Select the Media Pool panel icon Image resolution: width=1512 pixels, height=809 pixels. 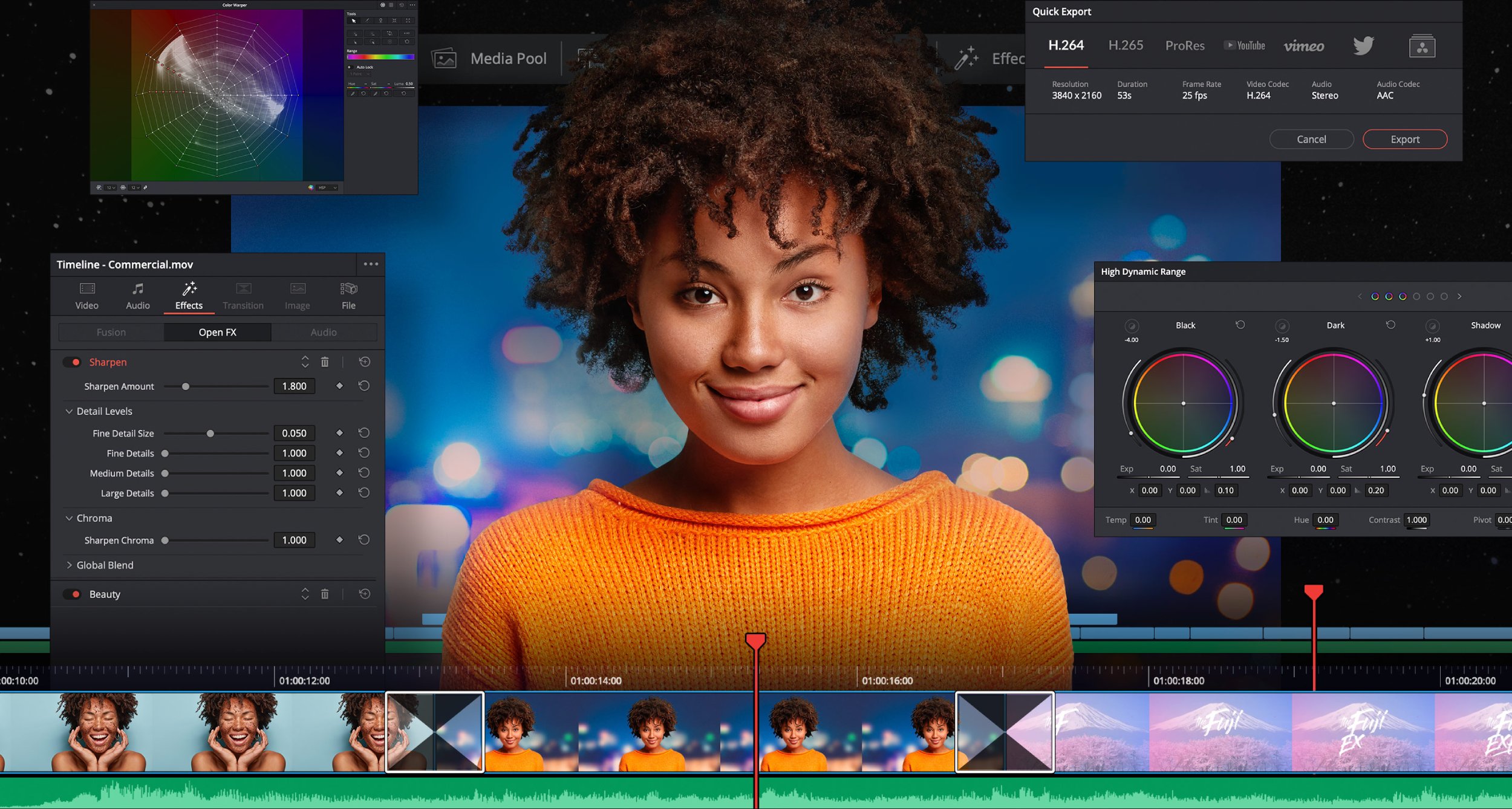pyautogui.click(x=445, y=58)
